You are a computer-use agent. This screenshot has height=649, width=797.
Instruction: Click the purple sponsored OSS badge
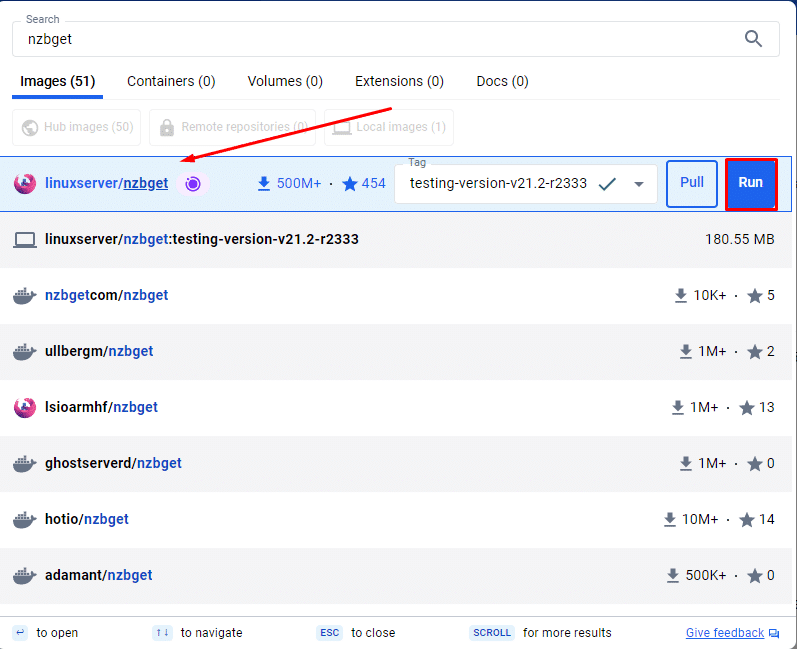click(193, 184)
